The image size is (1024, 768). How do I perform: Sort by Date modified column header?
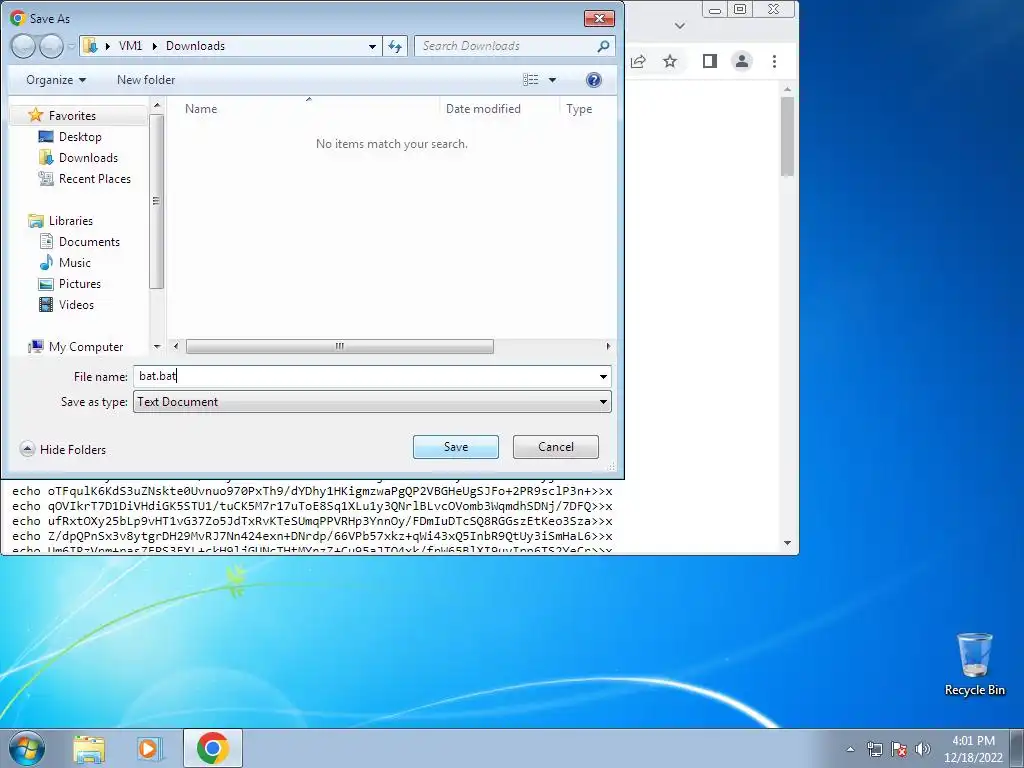pos(500,109)
